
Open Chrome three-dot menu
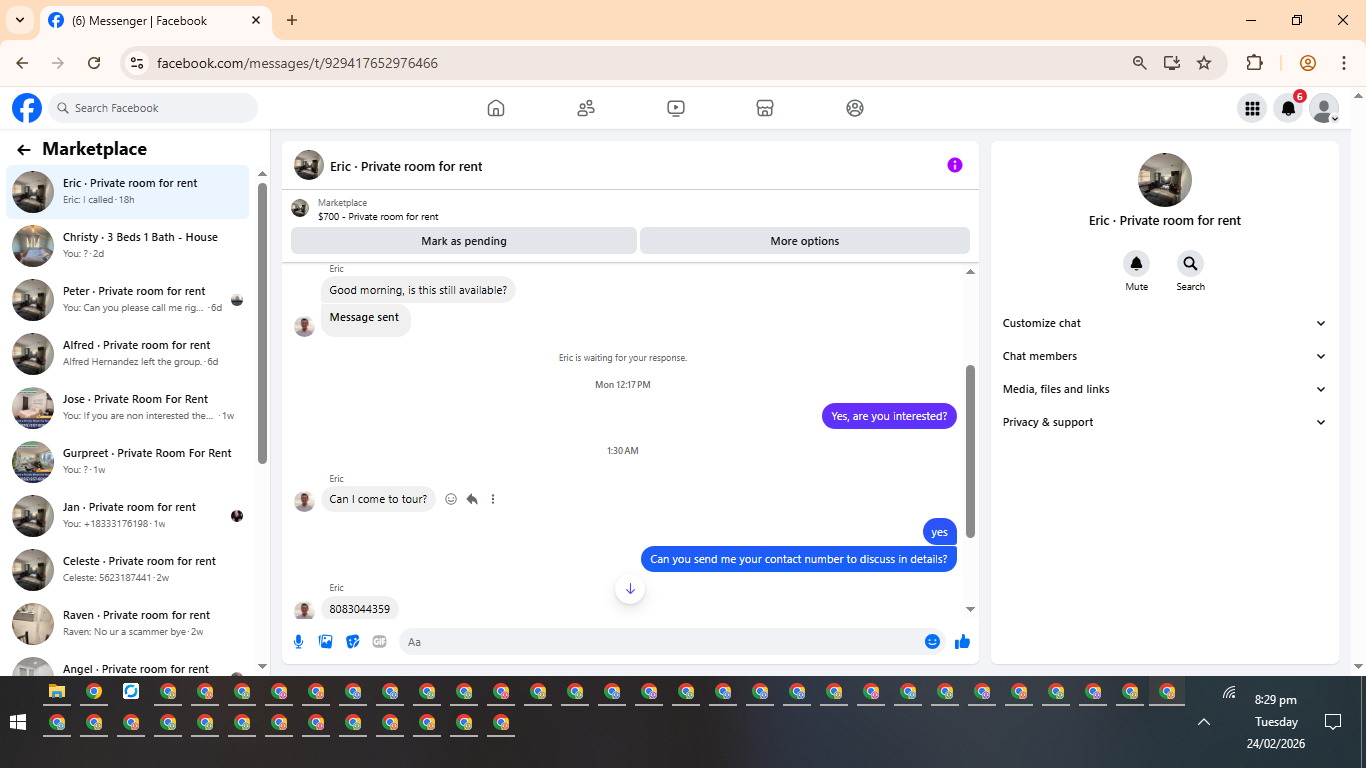(x=1343, y=63)
